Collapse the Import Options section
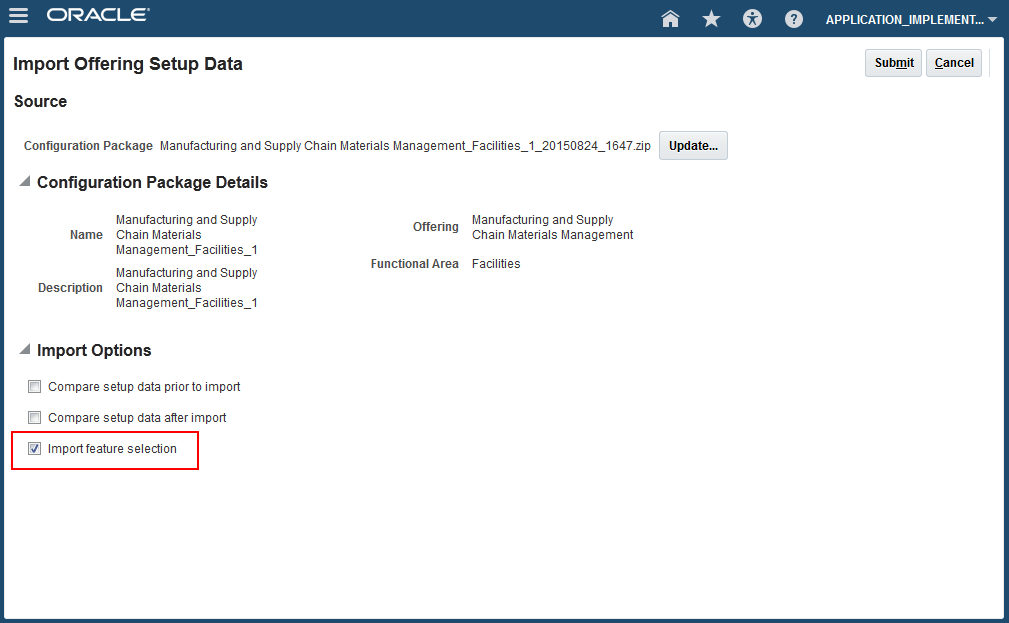Viewport: 1009px width, 623px height. click(25, 349)
